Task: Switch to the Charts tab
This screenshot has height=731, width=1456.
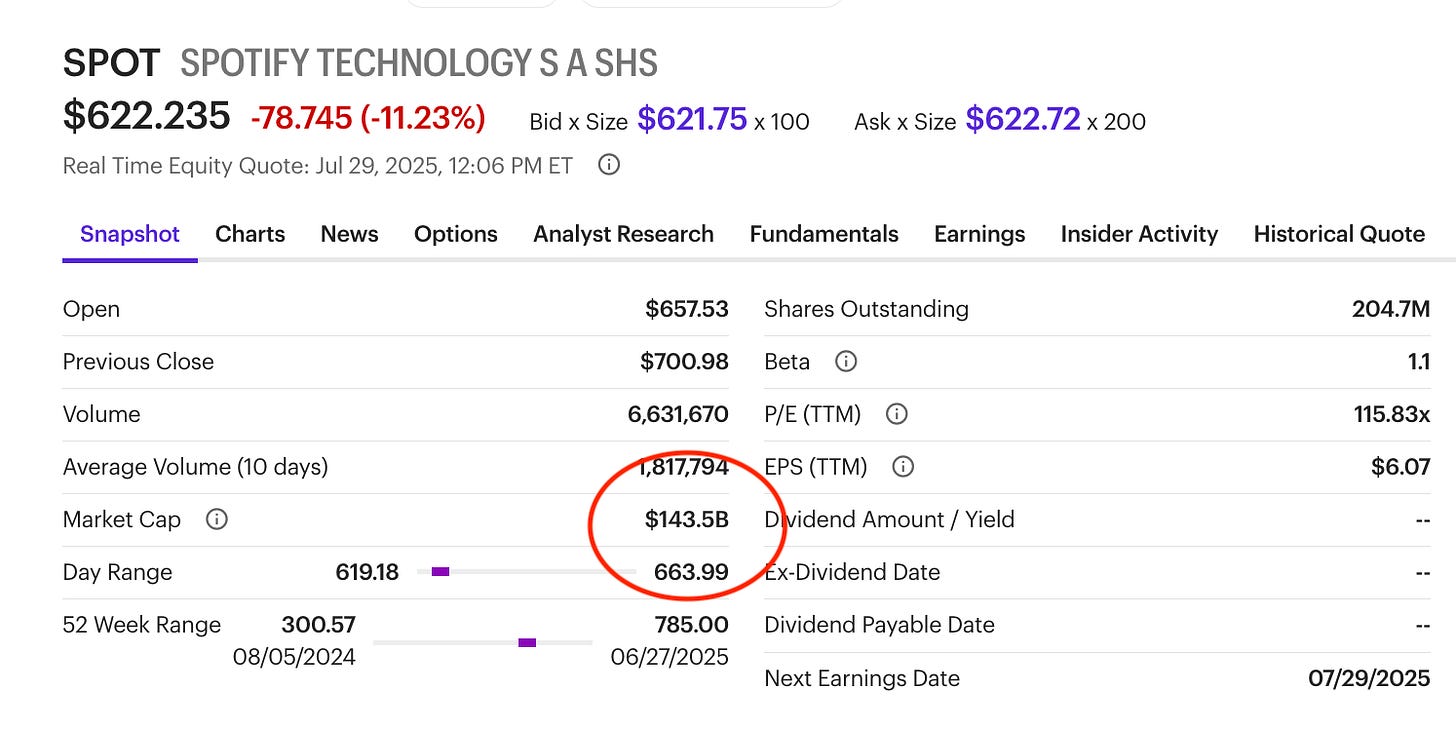Action: 250,234
